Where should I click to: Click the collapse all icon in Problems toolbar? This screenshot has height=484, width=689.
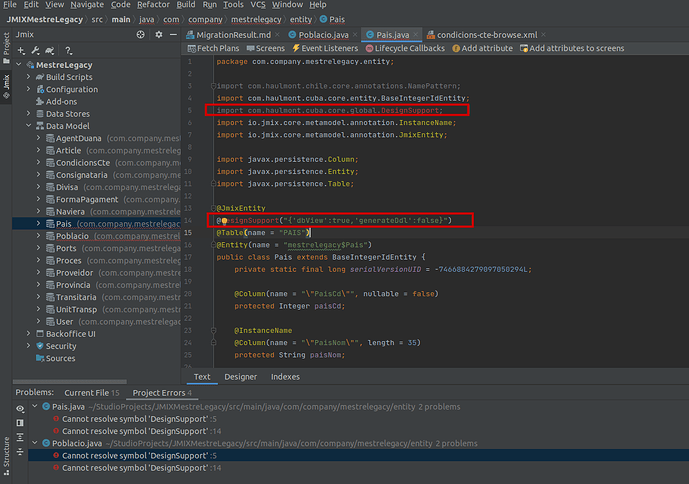[x=20, y=451]
